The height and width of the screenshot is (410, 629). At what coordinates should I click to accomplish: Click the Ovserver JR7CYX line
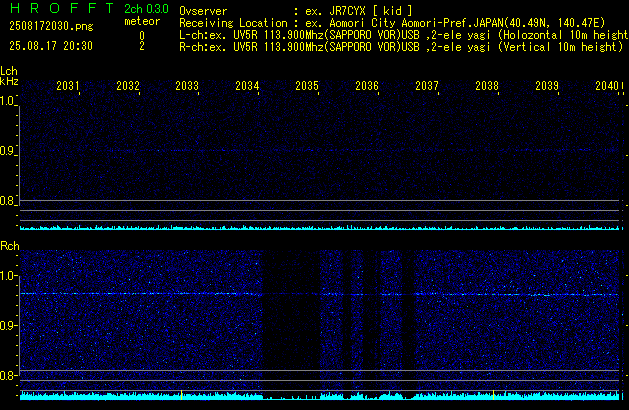[x=296, y=11]
